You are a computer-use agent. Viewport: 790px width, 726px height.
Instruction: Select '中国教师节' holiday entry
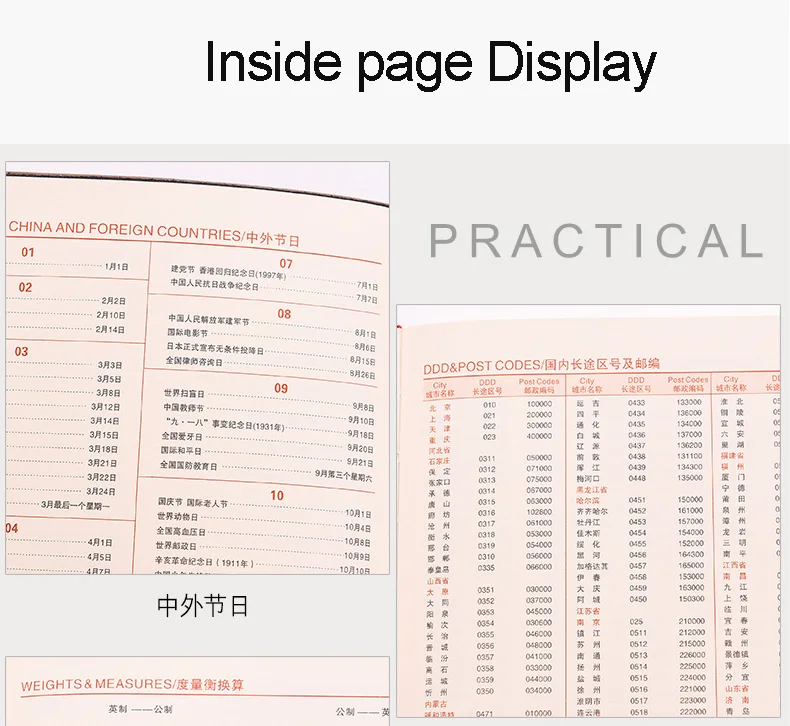[183, 407]
